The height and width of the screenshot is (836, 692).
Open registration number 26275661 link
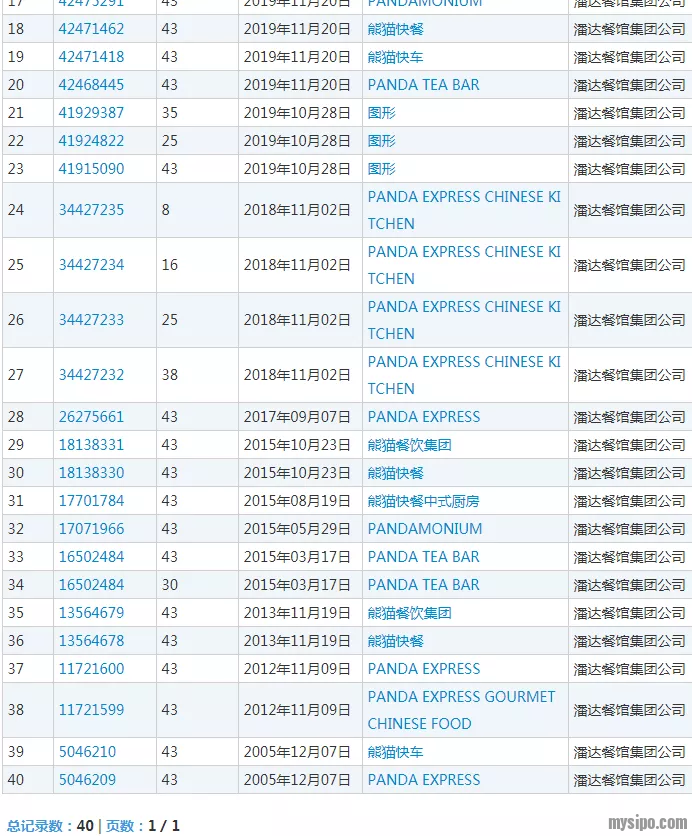click(x=91, y=417)
